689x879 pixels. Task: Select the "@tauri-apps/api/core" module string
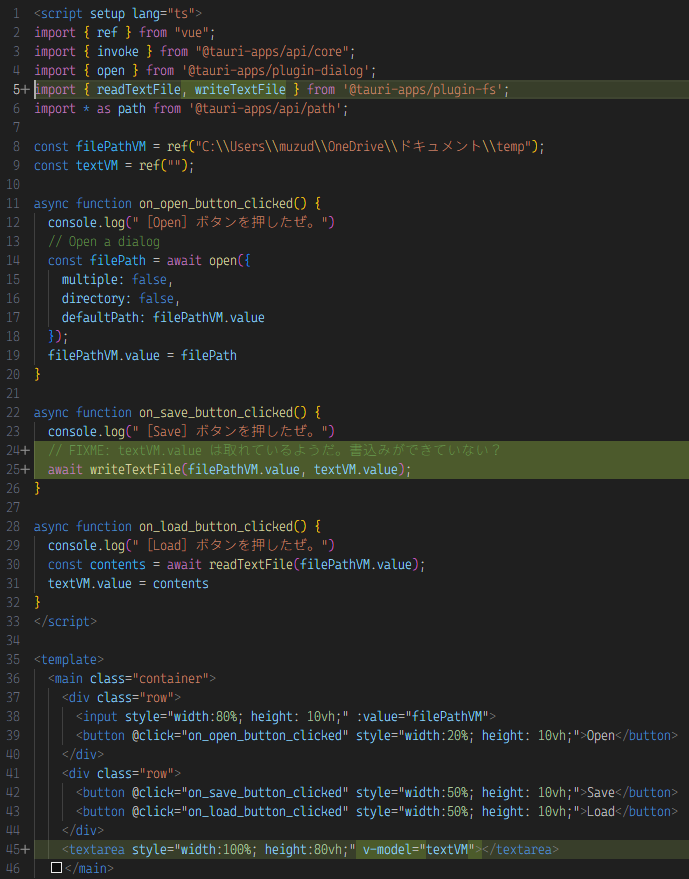pyautogui.click(x=272, y=52)
